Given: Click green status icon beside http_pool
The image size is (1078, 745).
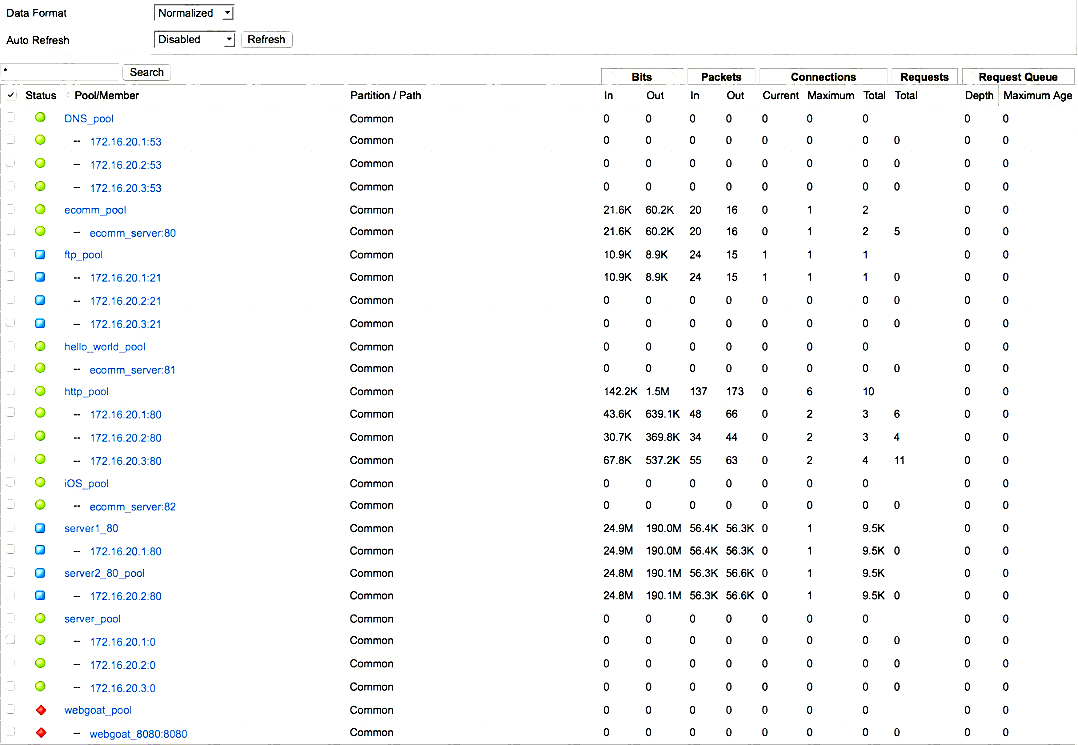Looking at the screenshot, I should 40,391.
